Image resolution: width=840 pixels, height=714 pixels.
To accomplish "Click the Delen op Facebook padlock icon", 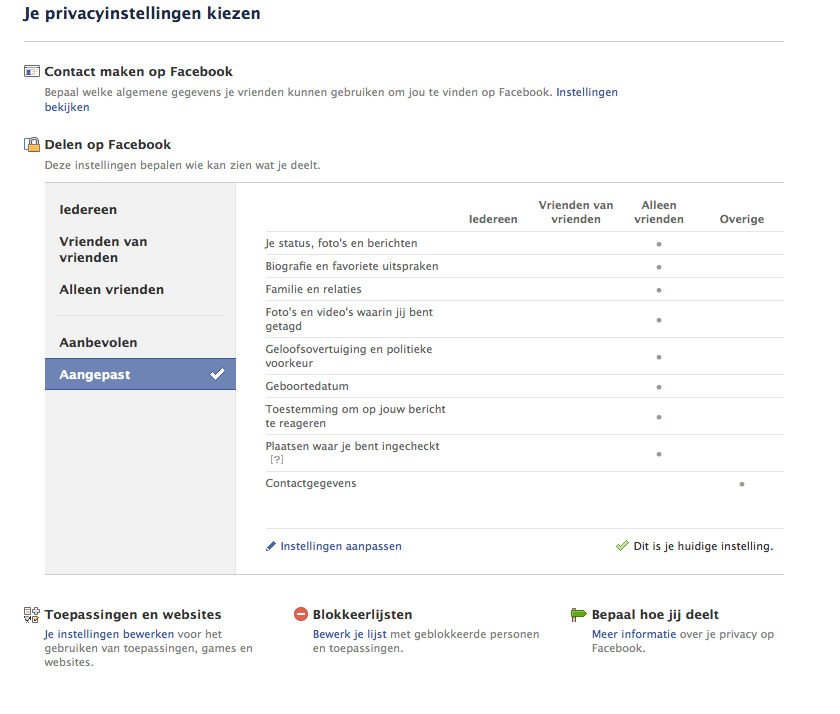I will tap(32, 144).
